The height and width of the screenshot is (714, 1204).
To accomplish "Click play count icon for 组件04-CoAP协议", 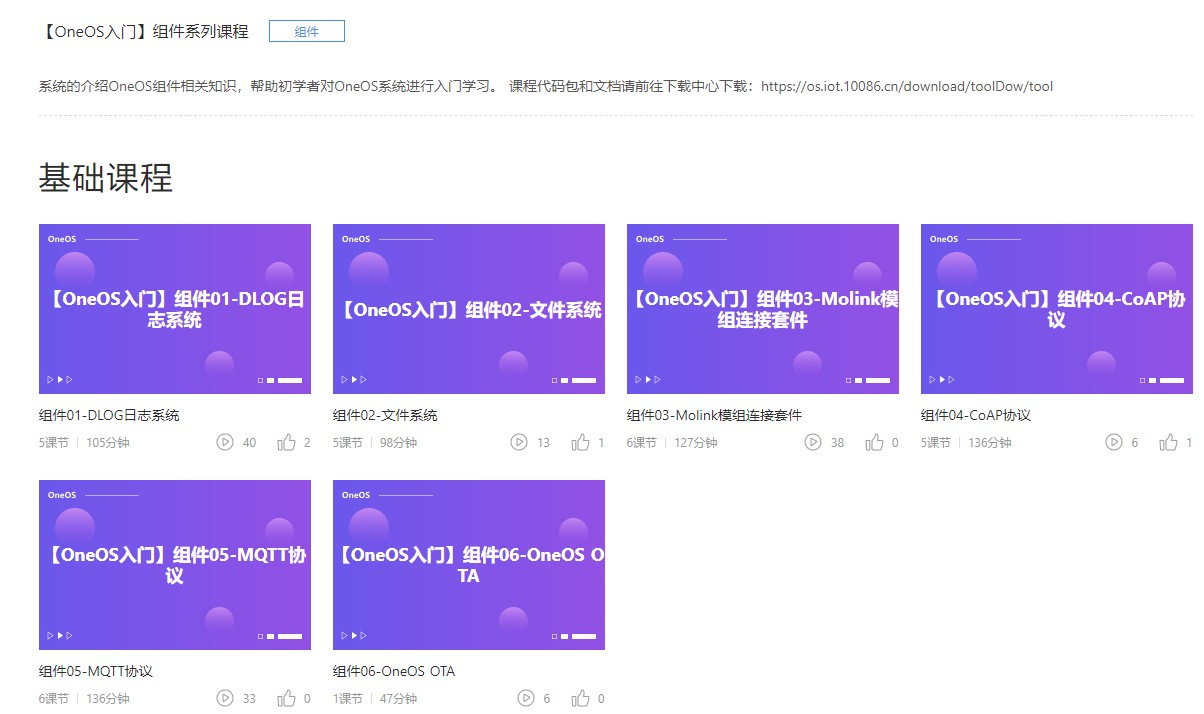I will pos(1114,442).
